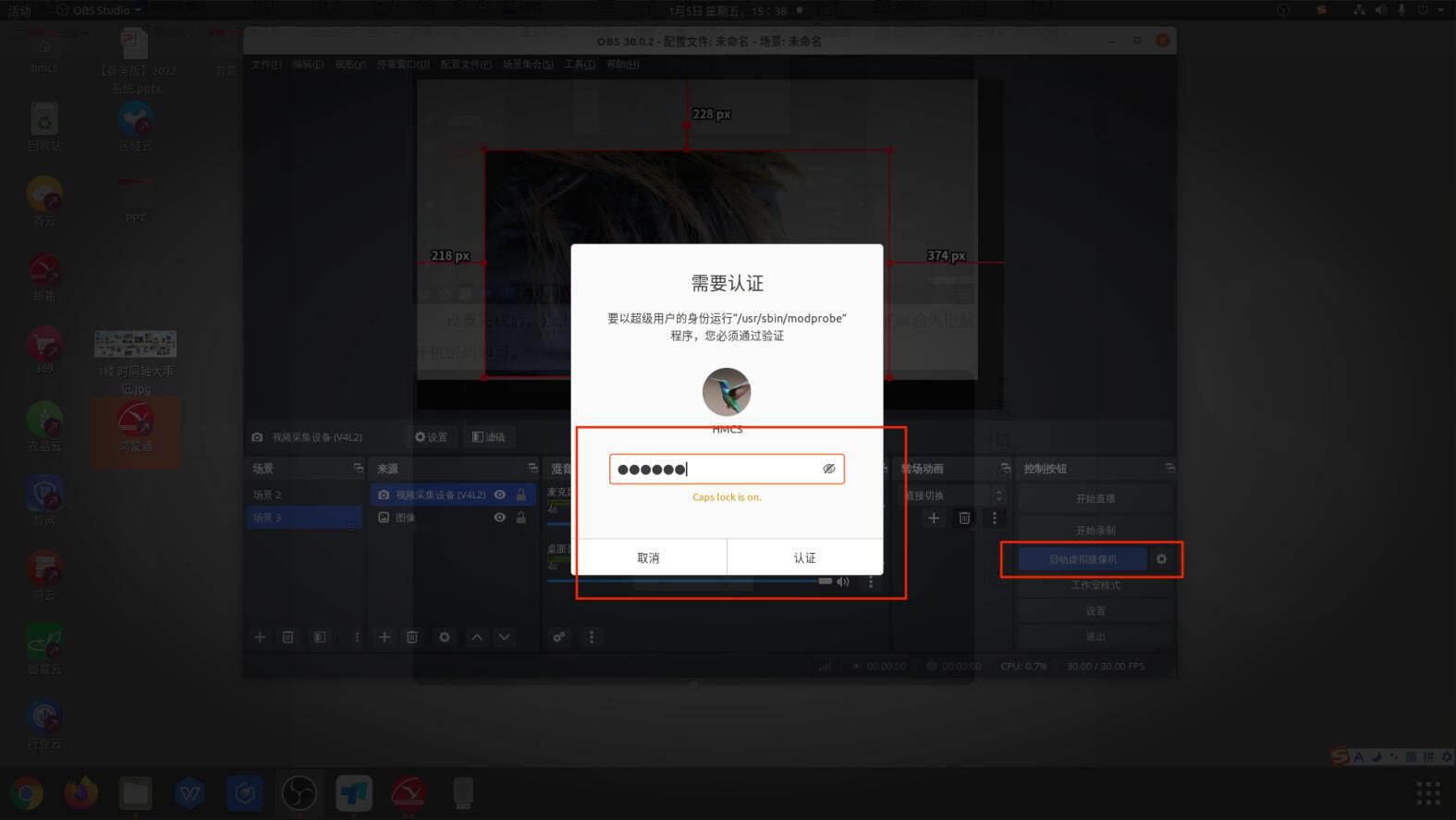Image resolution: width=1456 pixels, height=820 pixels.
Task: Lock the 视频采集设备 source
Action: [521, 495]
